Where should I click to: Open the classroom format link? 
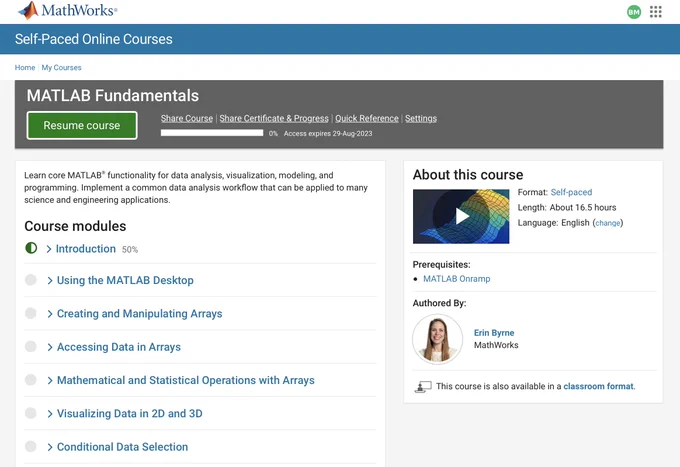pos(598,386)
